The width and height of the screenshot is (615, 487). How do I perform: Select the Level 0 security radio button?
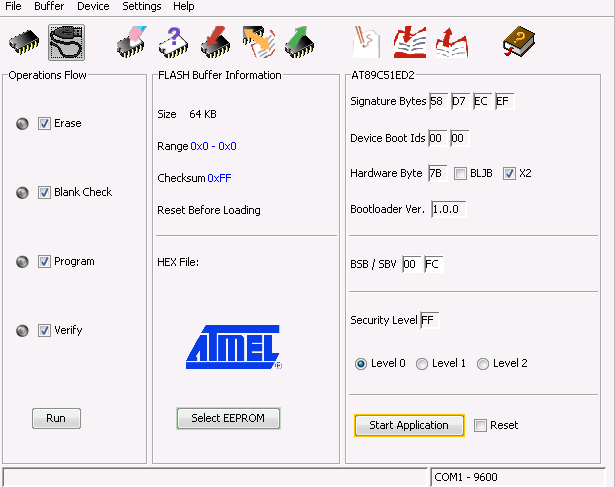(x=361, y=364)
